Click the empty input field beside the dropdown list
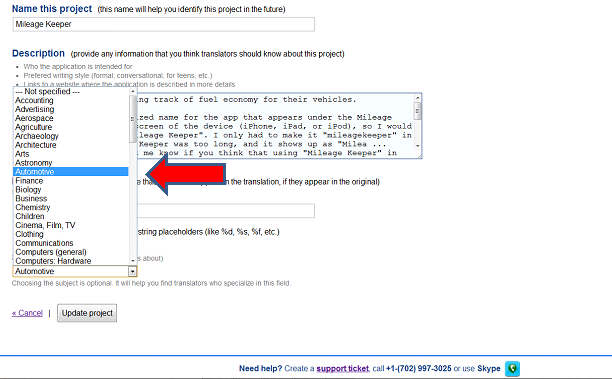This screenshot has width=612, height=379. [226, 211]
